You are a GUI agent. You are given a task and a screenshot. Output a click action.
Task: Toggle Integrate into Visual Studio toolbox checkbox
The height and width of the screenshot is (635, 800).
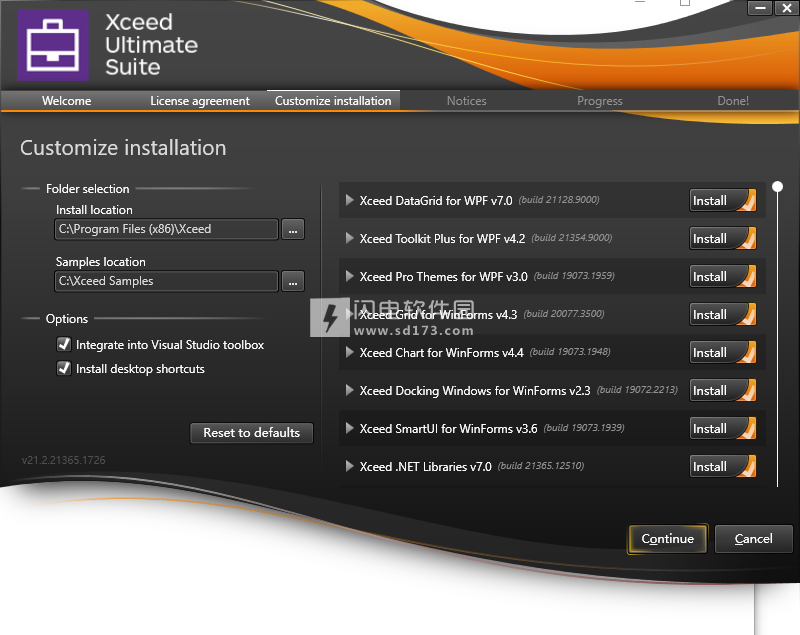tap(64, 345)
